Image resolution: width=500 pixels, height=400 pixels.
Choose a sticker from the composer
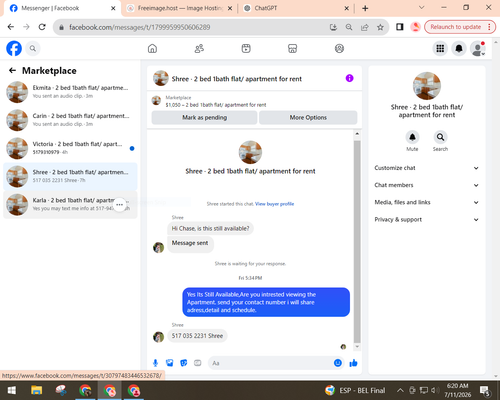click(x=184, y=363)
